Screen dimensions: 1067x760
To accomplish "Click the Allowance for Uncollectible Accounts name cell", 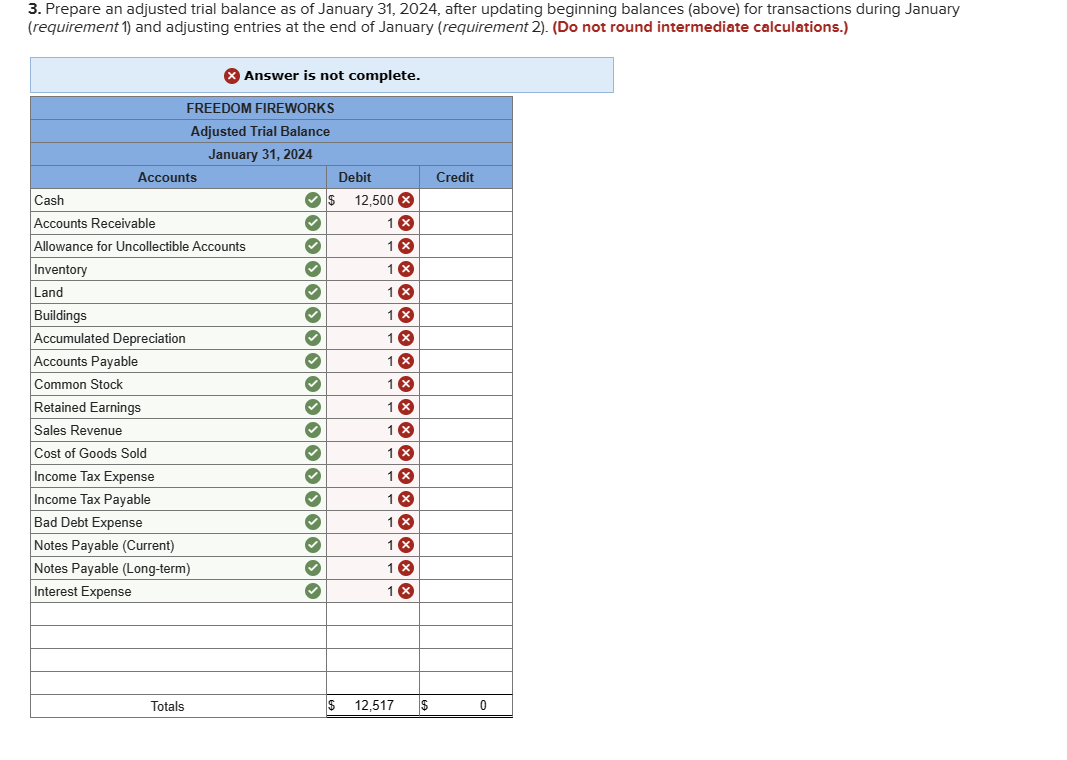I will (178, 246).
